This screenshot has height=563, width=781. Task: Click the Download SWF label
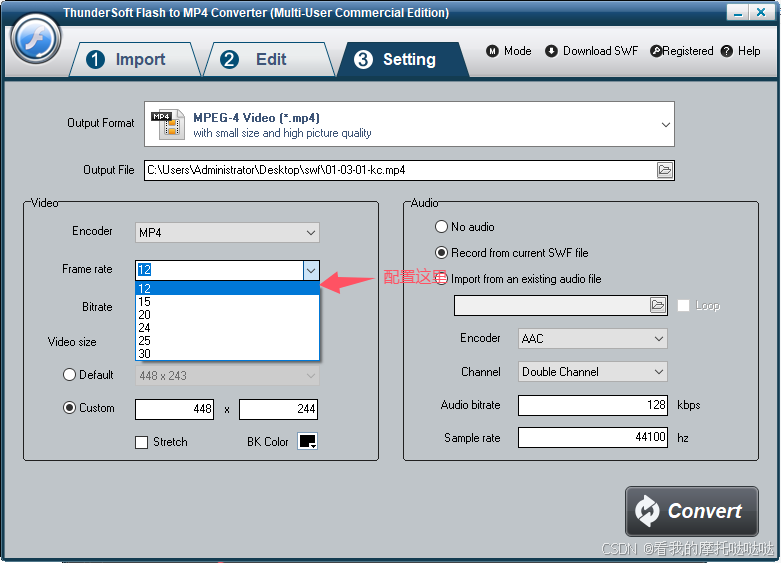600,51
